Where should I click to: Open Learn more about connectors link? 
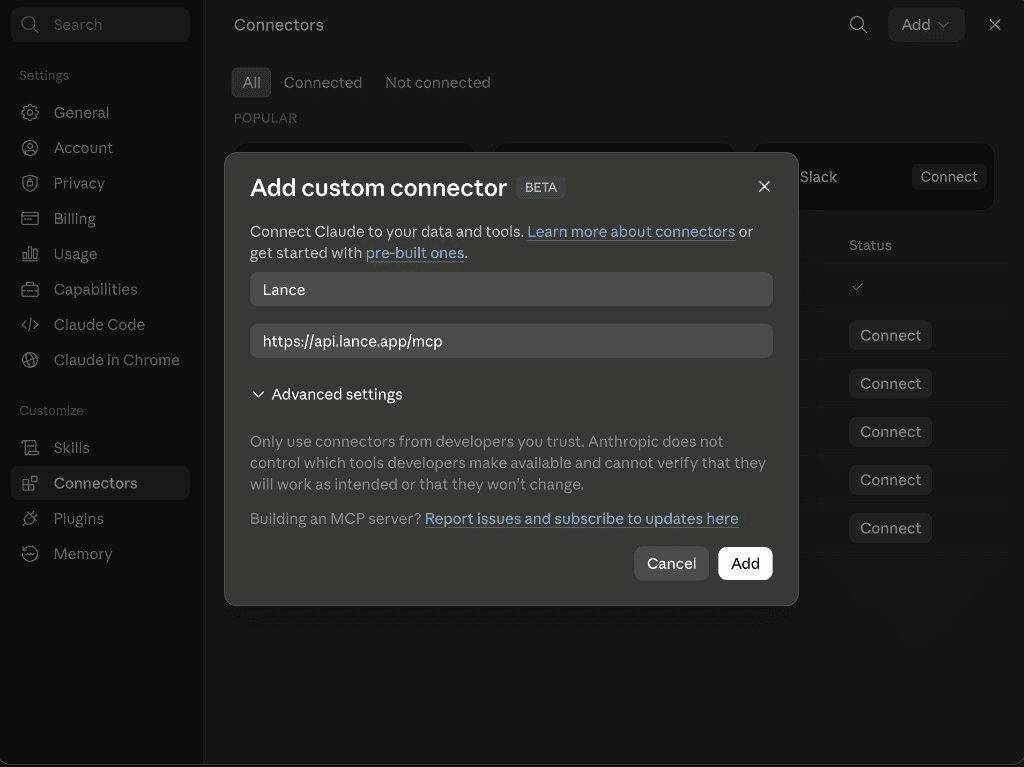[x=631, y=231]
